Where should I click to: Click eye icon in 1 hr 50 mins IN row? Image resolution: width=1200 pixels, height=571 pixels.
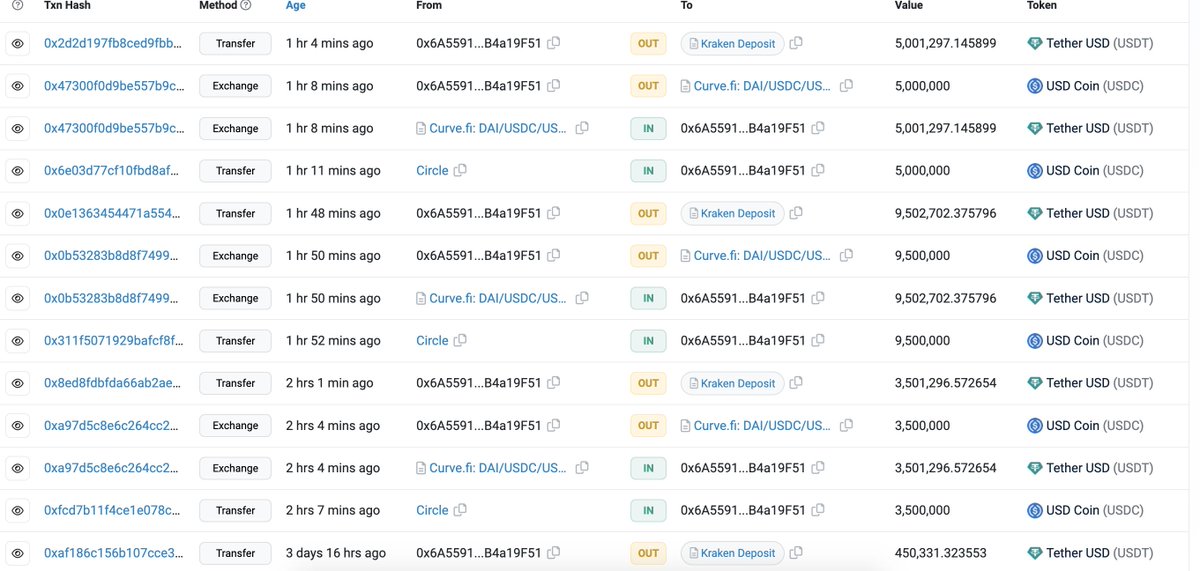coord(18,298)
